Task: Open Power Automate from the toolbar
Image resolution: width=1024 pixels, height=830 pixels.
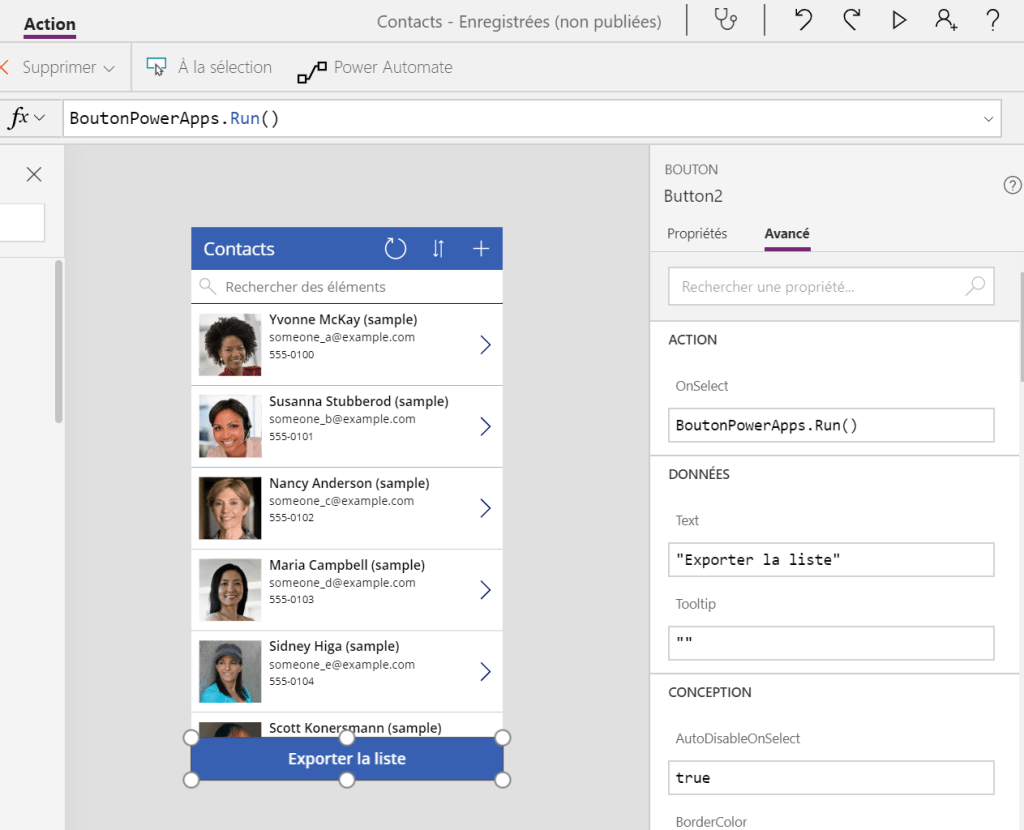Action: [x=375, y=67]
